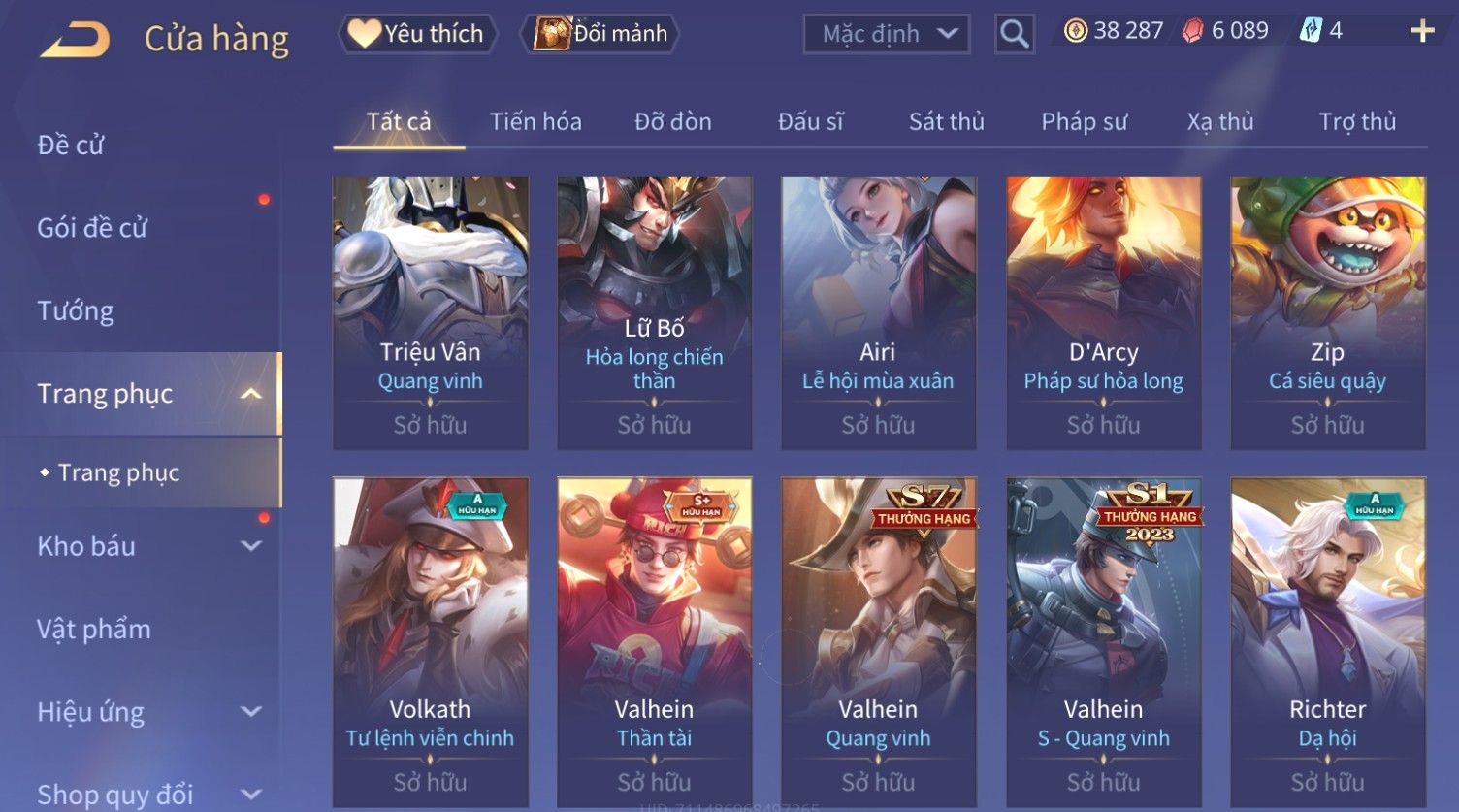Switch to the Sát thủ tab
The image size is (1459, 812).
pos(946,121)
